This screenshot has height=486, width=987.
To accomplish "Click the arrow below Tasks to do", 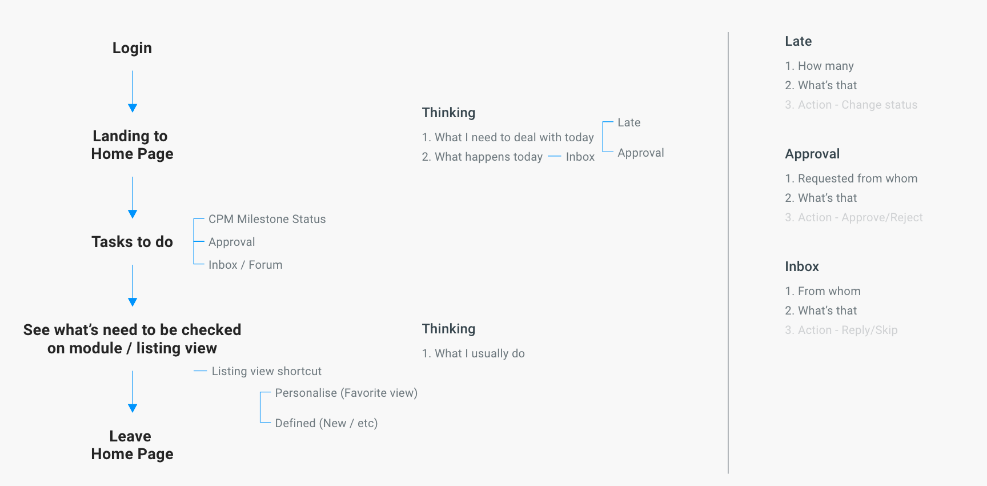I will pyautogui.click(x=132, y=286).
